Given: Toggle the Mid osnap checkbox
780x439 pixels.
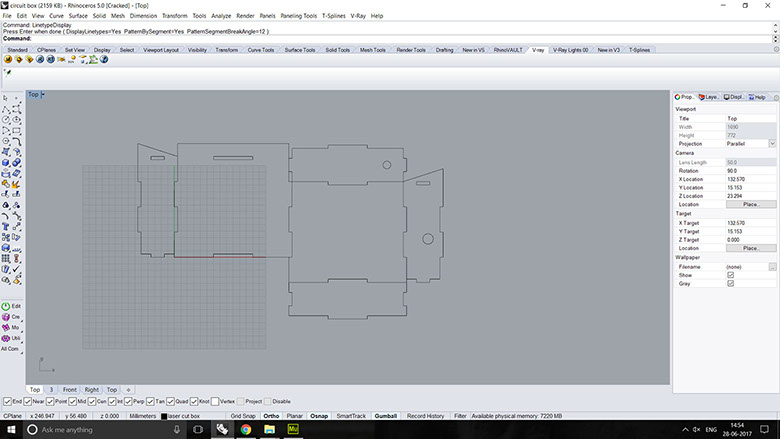Looking at the screenshot, I should [x=73, y=401].
